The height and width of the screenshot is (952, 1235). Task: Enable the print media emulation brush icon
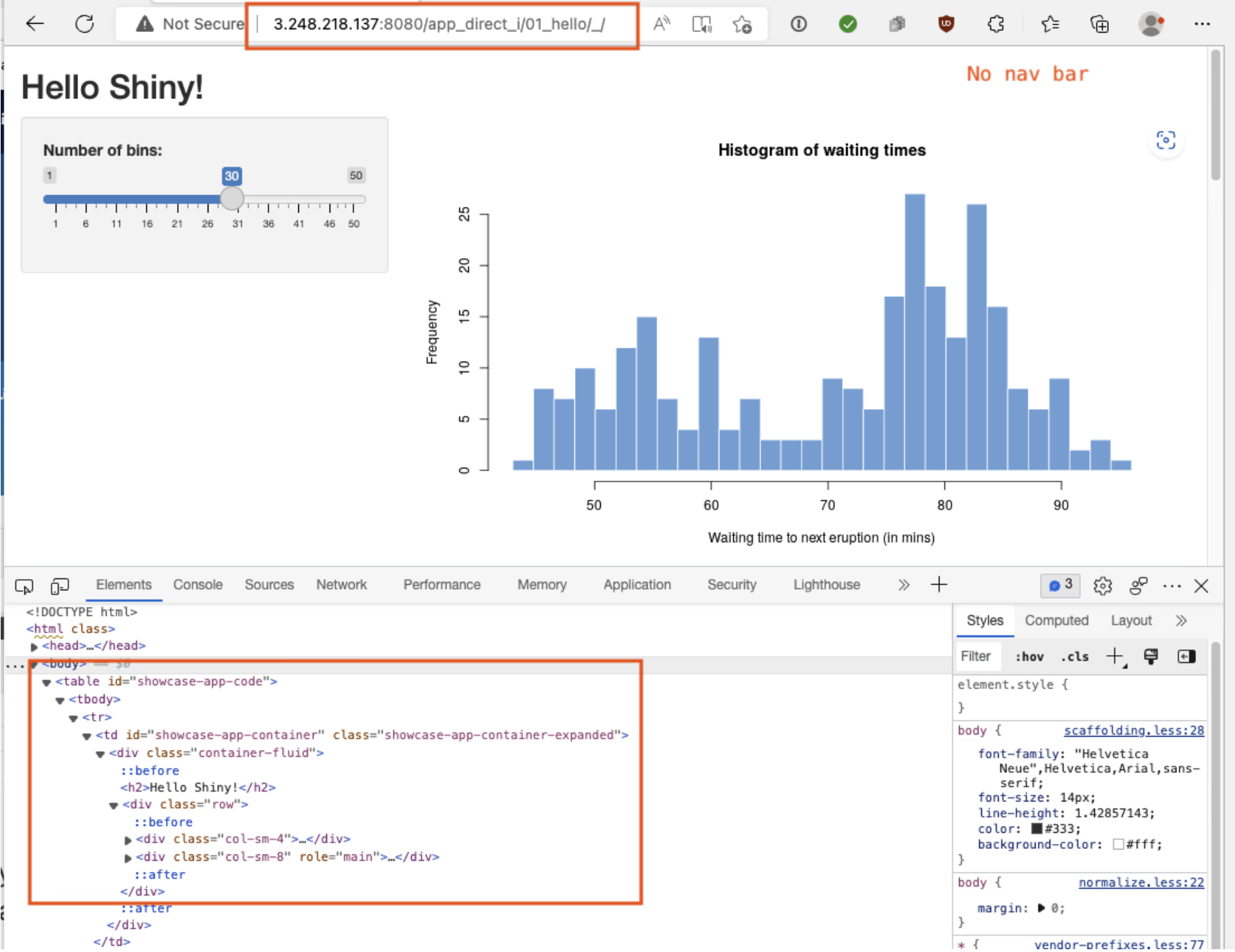pos(1150,656)
